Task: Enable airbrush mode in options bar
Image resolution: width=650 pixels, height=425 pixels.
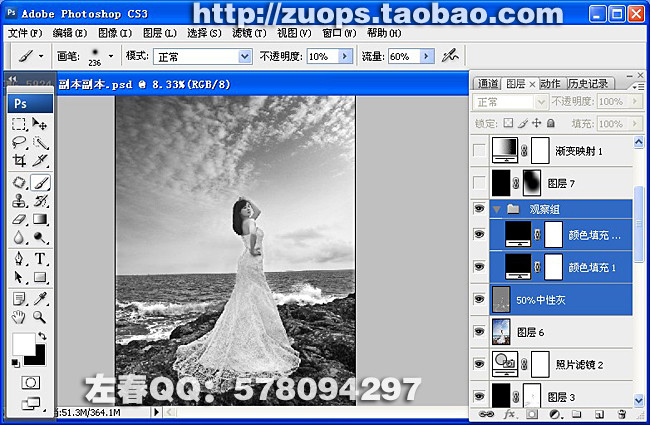Action: pos(450,56)
